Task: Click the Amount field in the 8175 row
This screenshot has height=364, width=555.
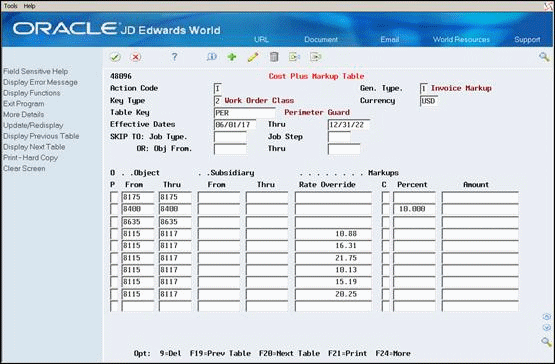Action: 480,197
